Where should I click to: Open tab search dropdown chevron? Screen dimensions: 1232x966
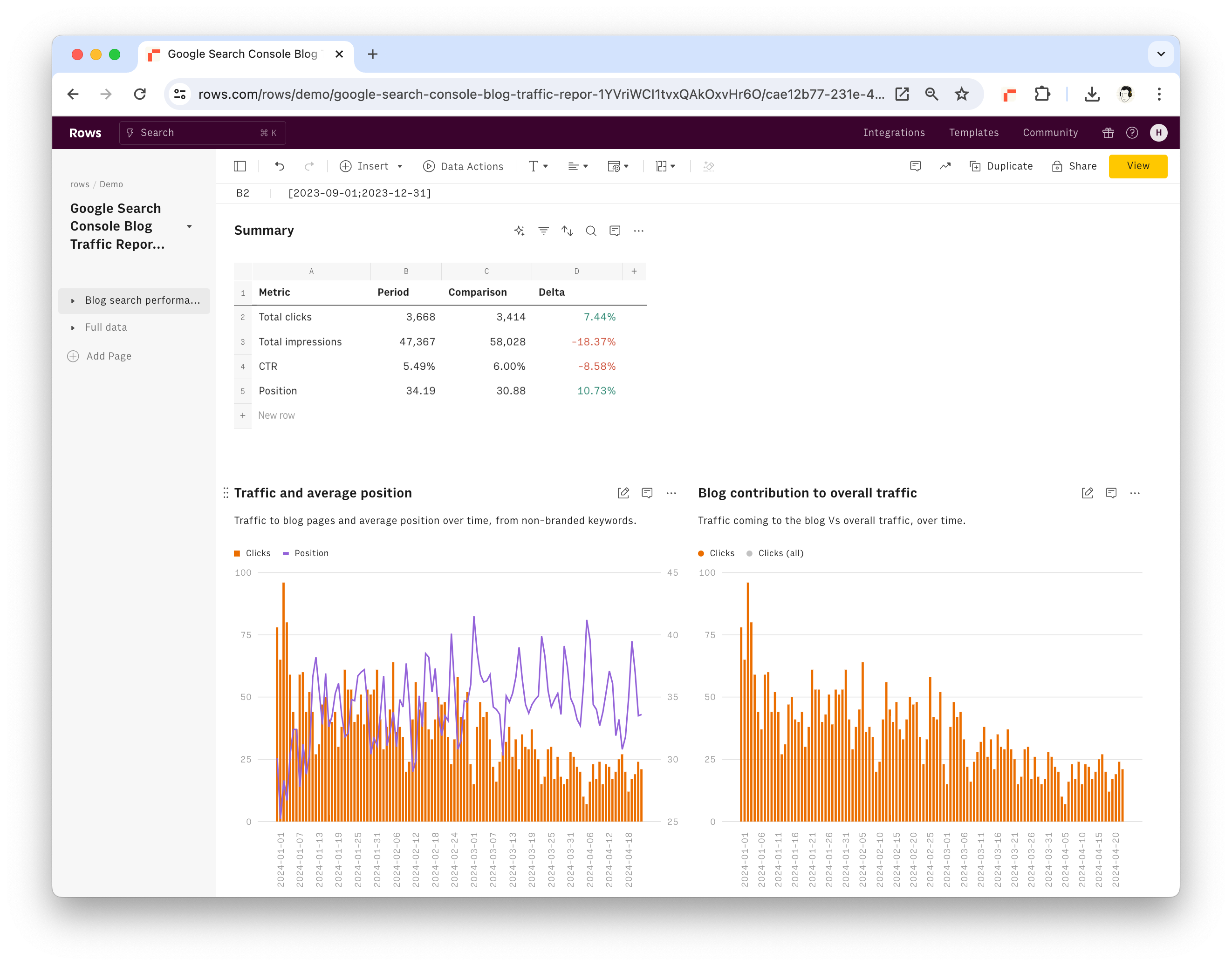(1161, 54)
